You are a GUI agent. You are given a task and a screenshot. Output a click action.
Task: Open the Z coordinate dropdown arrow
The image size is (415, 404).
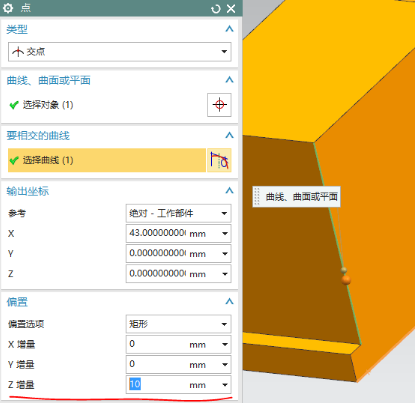coord(225,274)
